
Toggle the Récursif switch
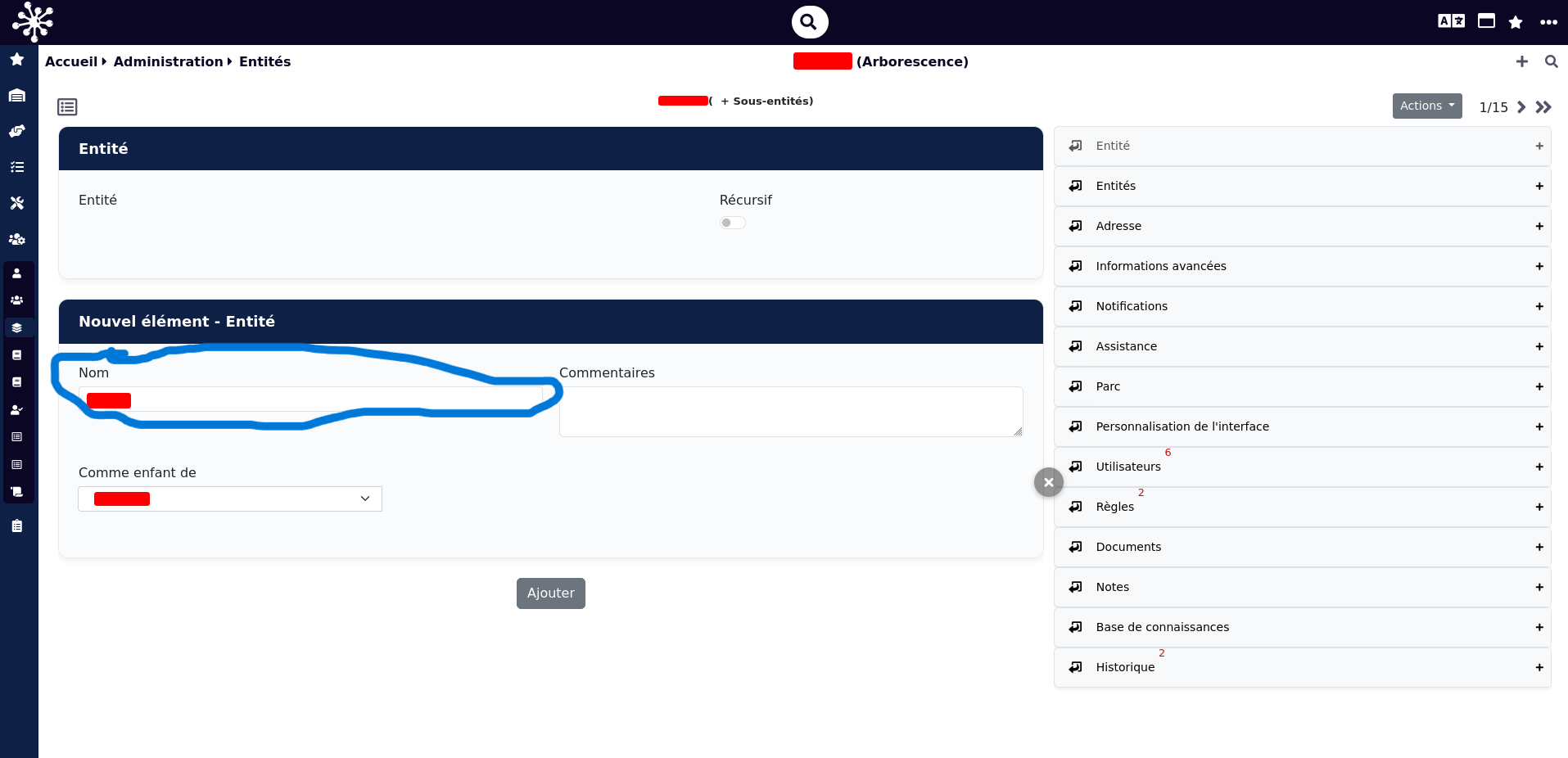pos(733,223)
